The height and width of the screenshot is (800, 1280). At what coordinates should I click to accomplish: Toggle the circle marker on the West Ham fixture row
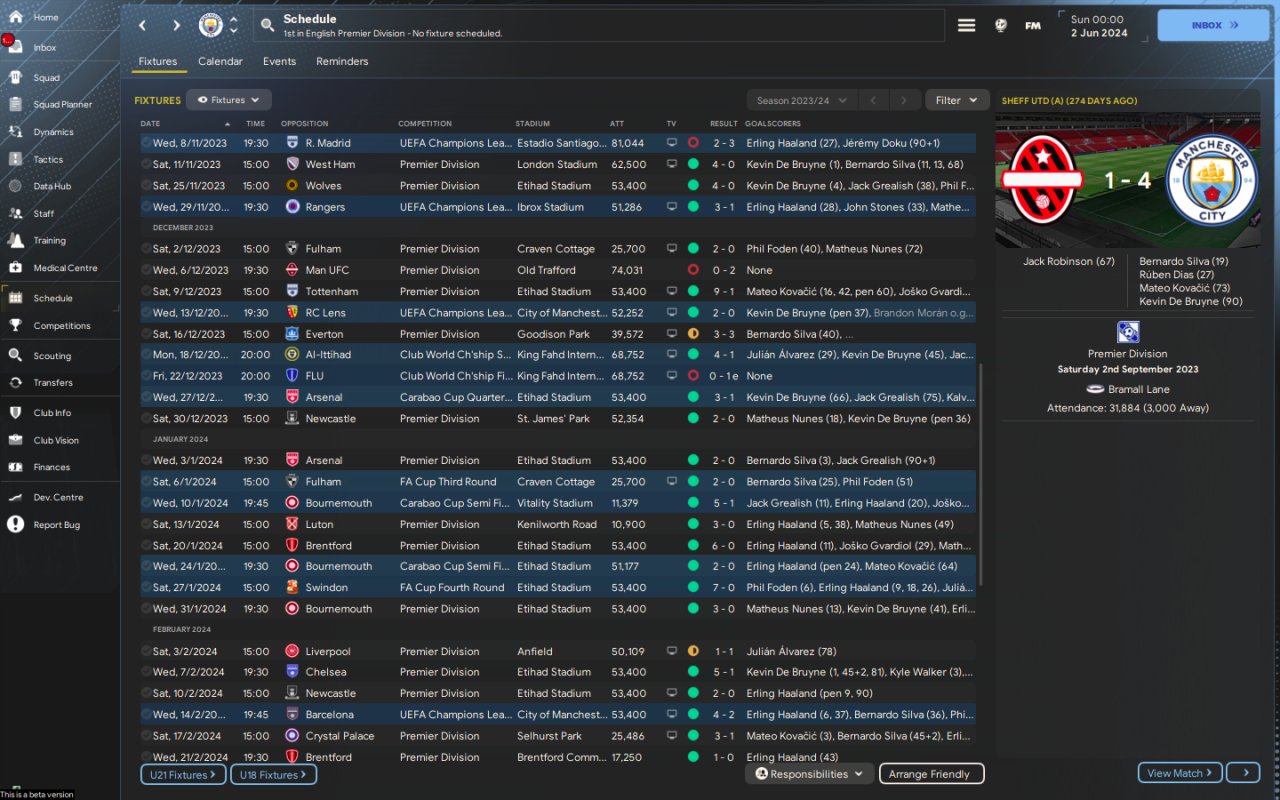(x=146, y=164)
